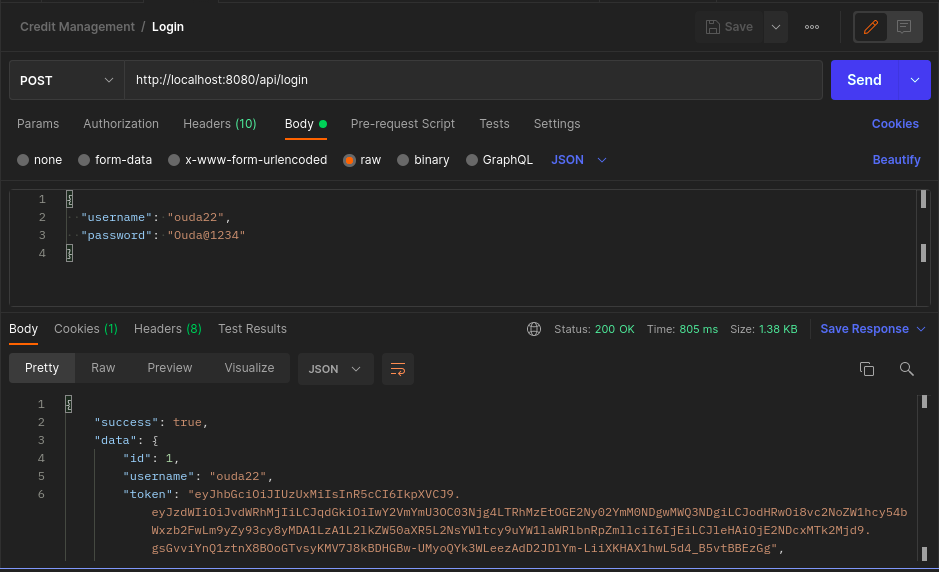
Task: Open the Authorization tab
Action: click(121, 124)
